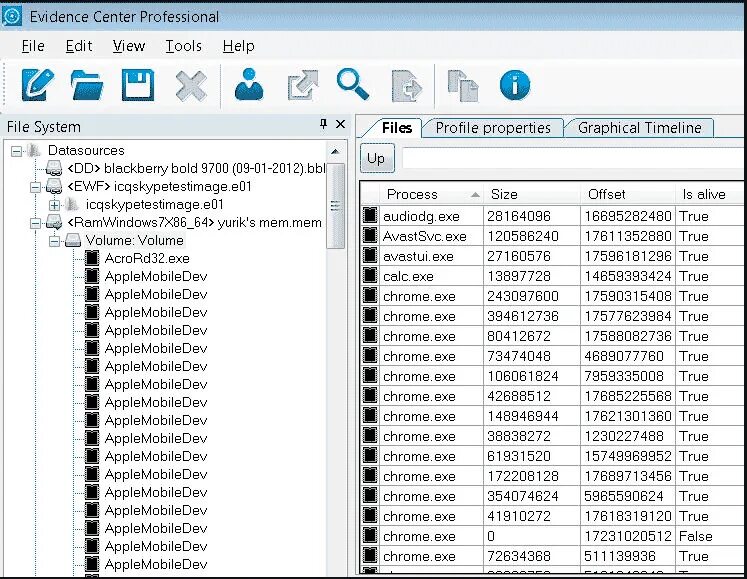Open the Tools menu
Image resolution: width=747 pixels, height=579 pixels.
[x=183, y=46]
